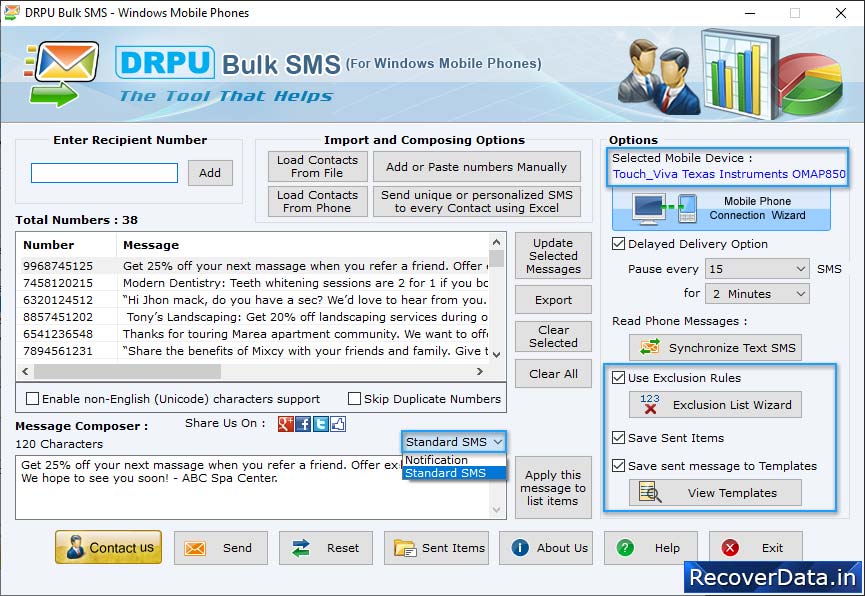Click the Clear All button
The image size is (865, 596).
[553, 374]
